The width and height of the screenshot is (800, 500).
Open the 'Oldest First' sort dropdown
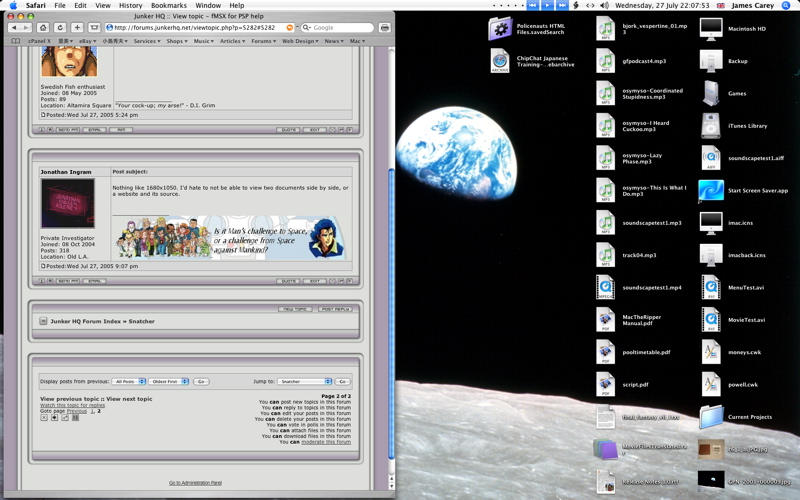(169, 381)
